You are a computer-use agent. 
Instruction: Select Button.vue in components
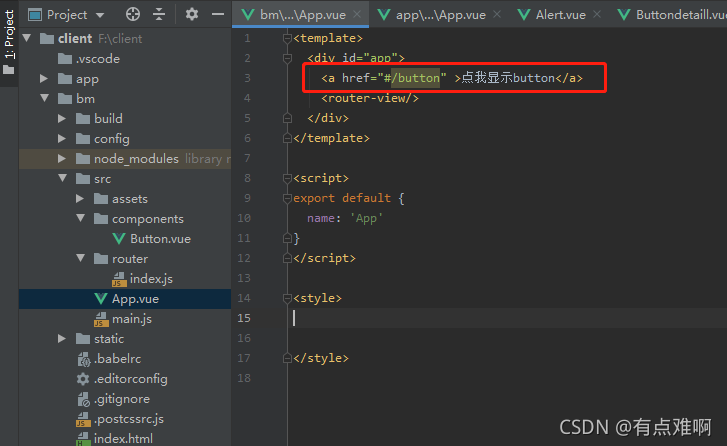[160, 239]
